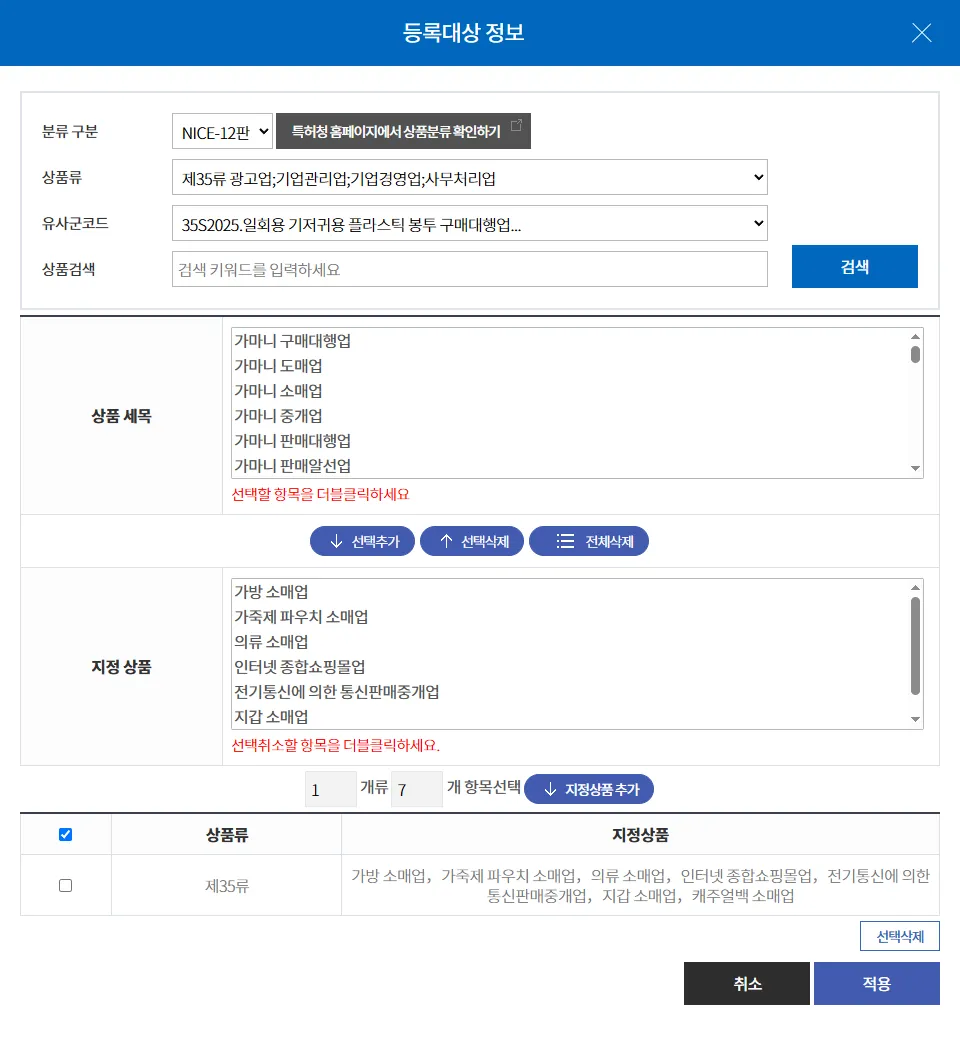Check the 제35류 row checkbox
Screen dimensions: 960x1053
click(66, 885)
